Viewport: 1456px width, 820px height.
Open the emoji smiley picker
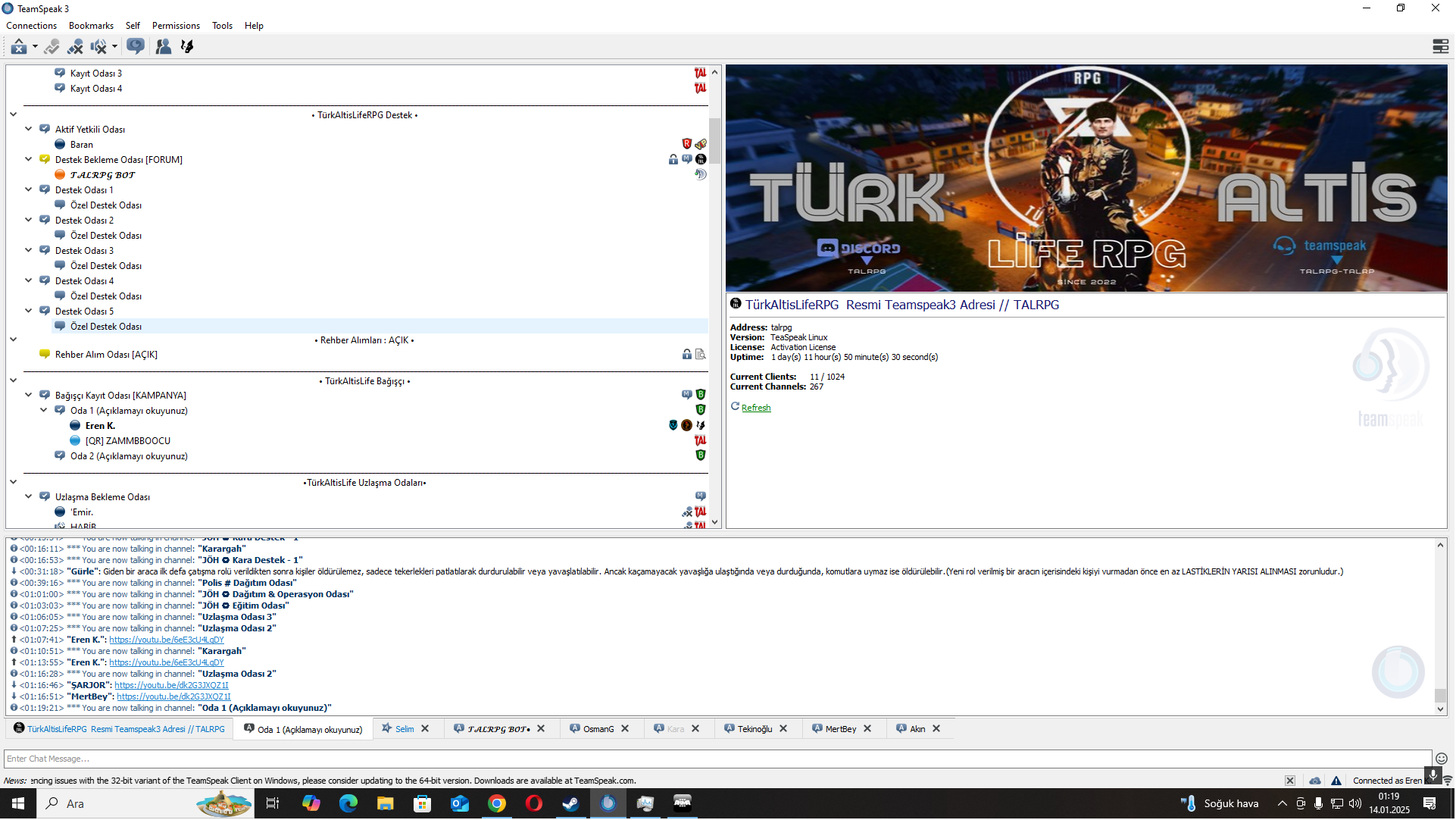click(1442, 759)
